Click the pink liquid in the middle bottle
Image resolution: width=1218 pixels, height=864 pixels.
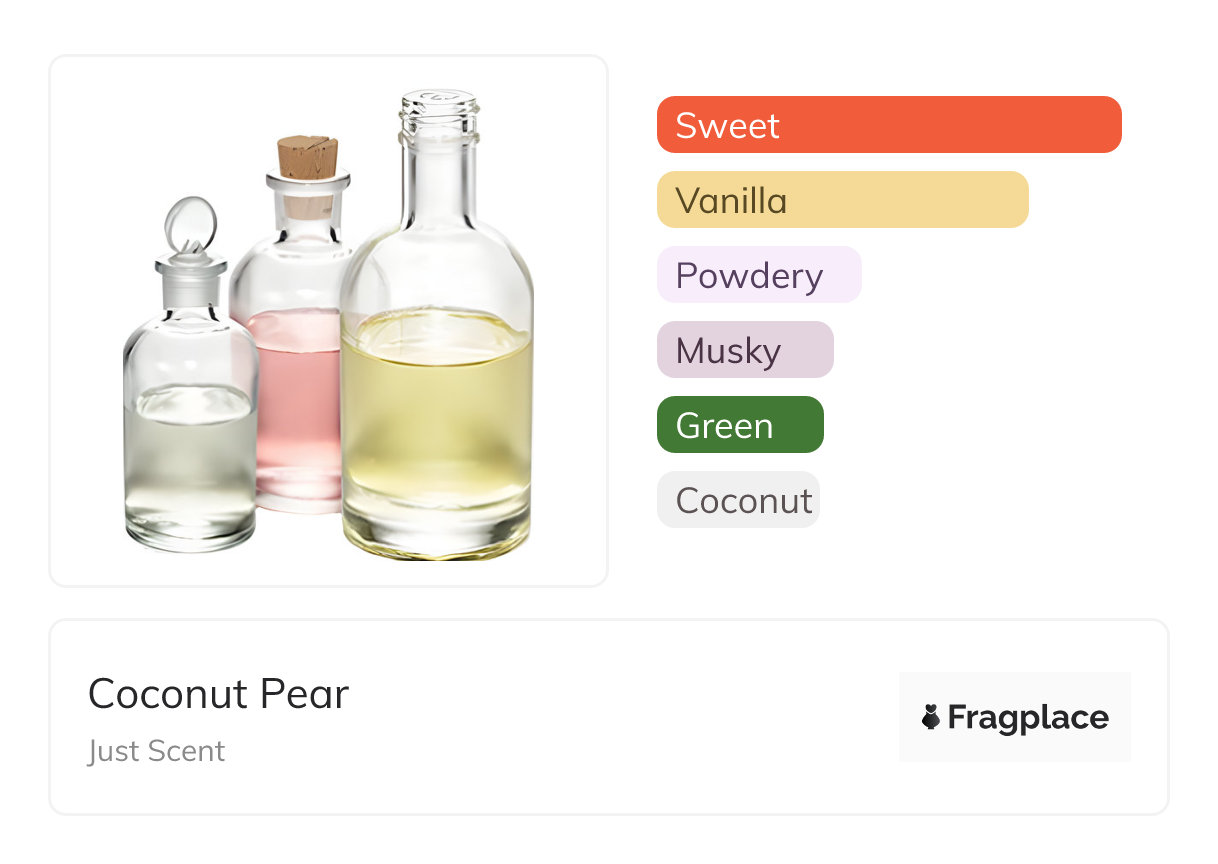pyautogui.click(x=295, y=400)
